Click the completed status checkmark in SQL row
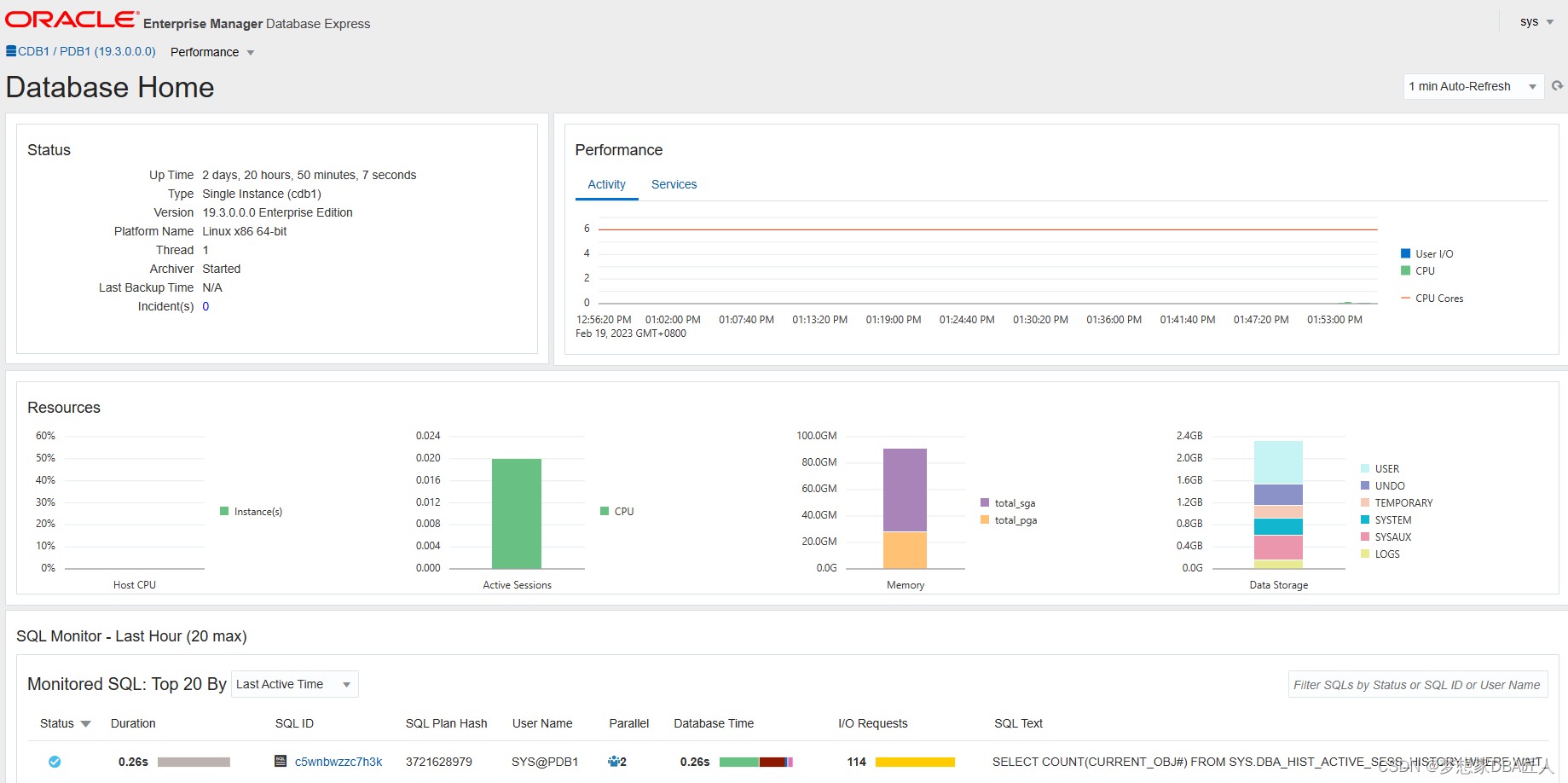 coord(55,762)
